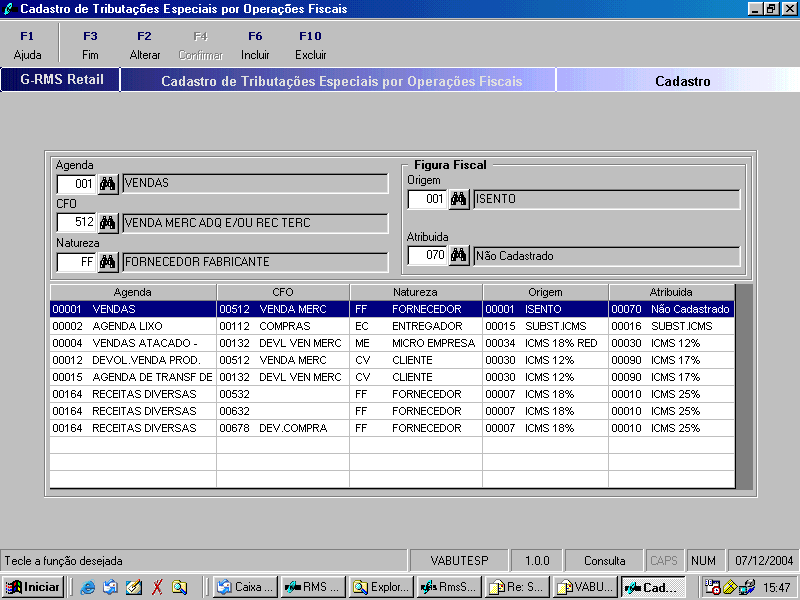Click F2 Alterar to edit record
Image resolution: width=800 pixels, height=600 pixels.
(144, 45)
